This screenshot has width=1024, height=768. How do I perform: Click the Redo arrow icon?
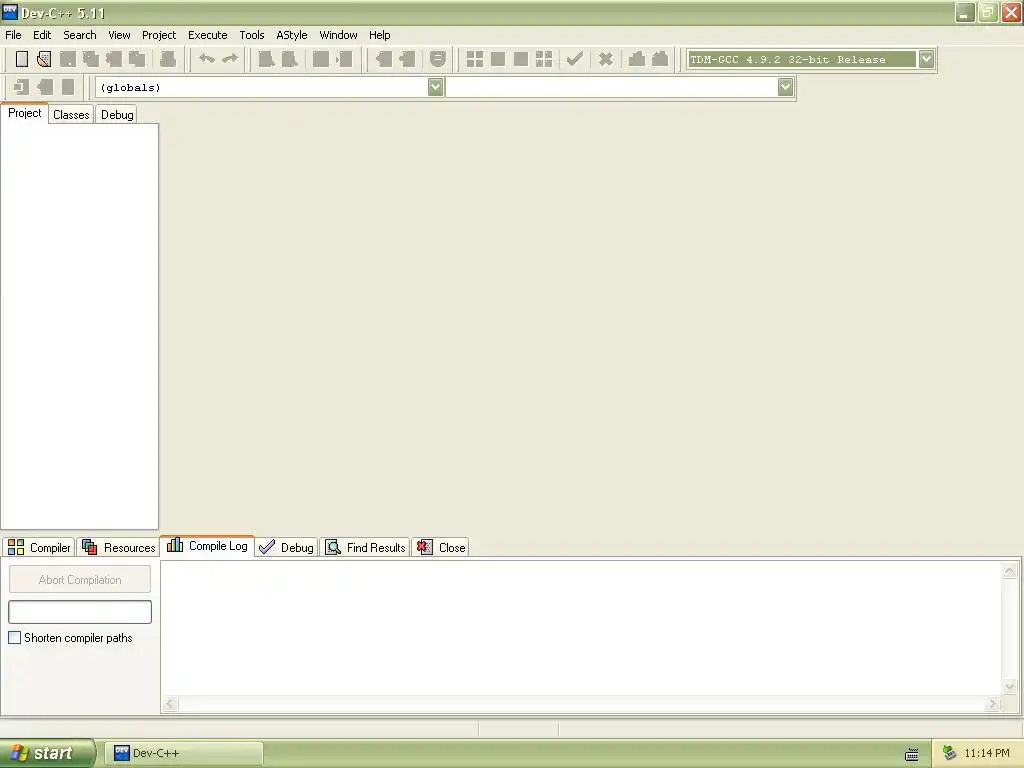(x=230, y=59)
